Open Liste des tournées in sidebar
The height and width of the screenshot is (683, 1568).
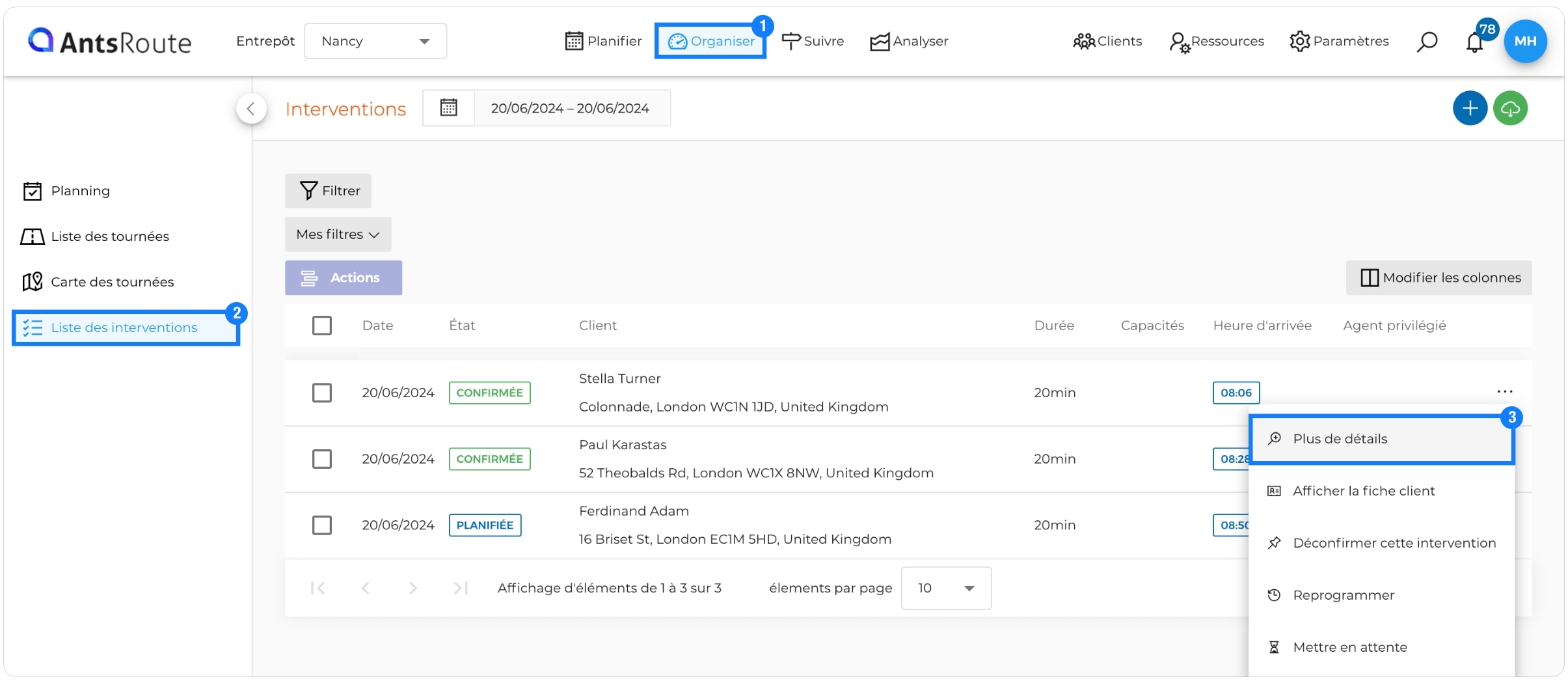[x=95, y=236]
